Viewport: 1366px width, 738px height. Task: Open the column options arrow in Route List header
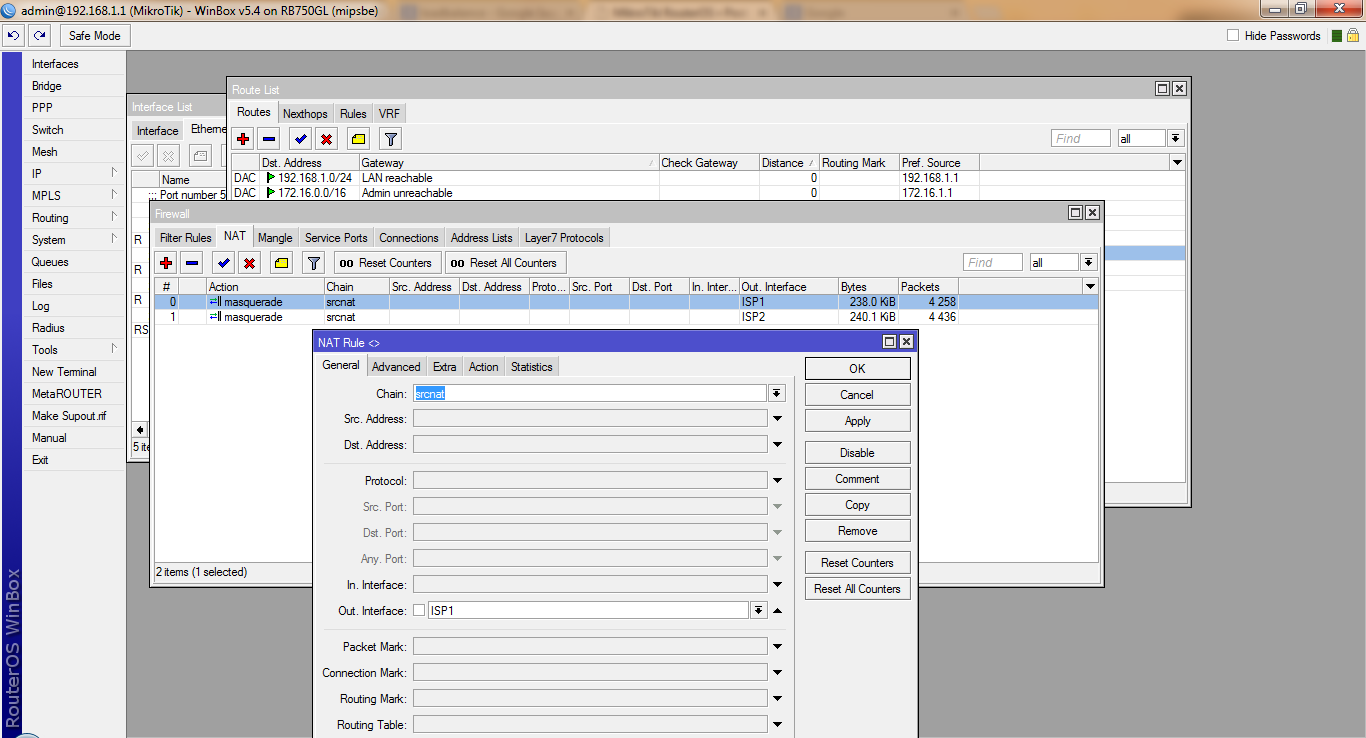[x=1177, y=163]
